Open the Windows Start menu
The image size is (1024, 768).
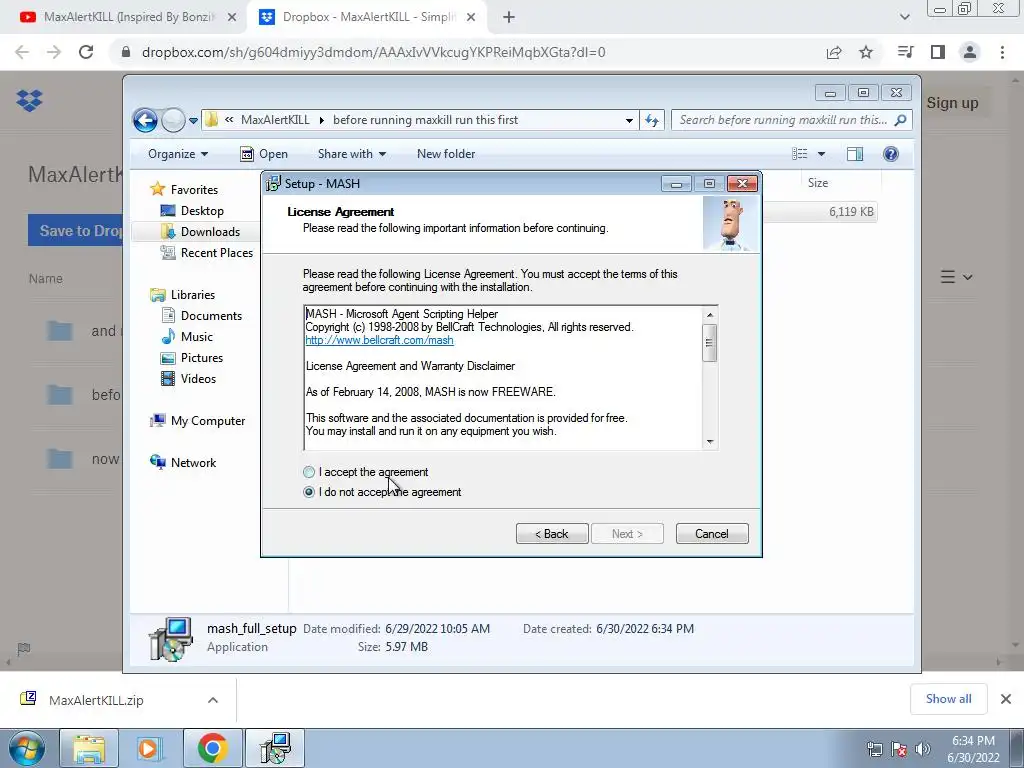tap(27, 748)
